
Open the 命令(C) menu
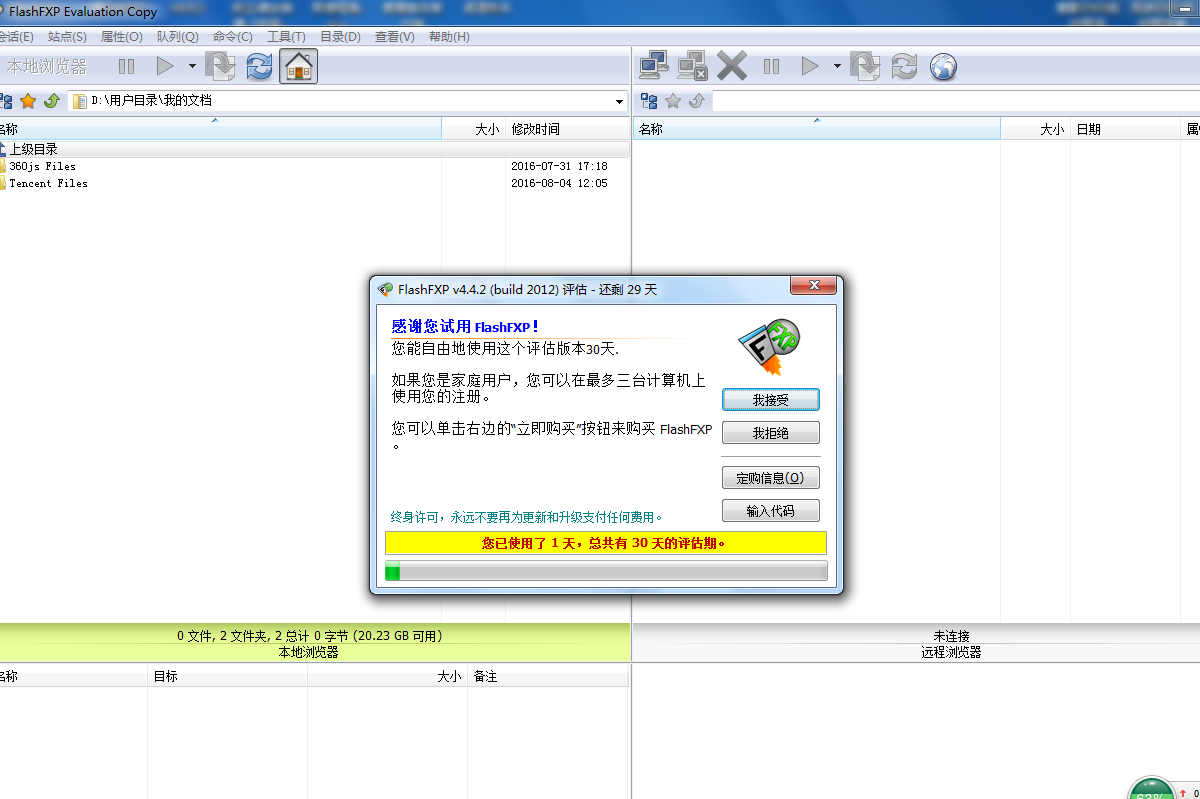233,37
